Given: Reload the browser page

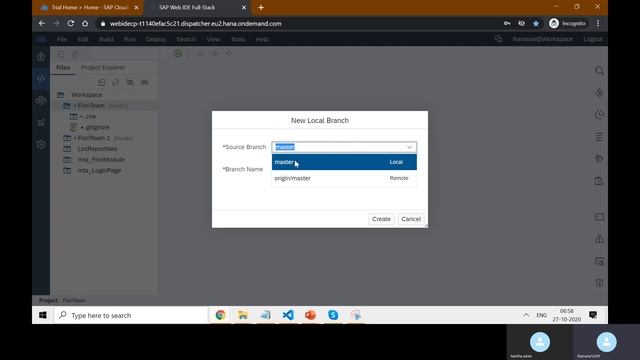Looking at the screenshot, I should (71, 24).
